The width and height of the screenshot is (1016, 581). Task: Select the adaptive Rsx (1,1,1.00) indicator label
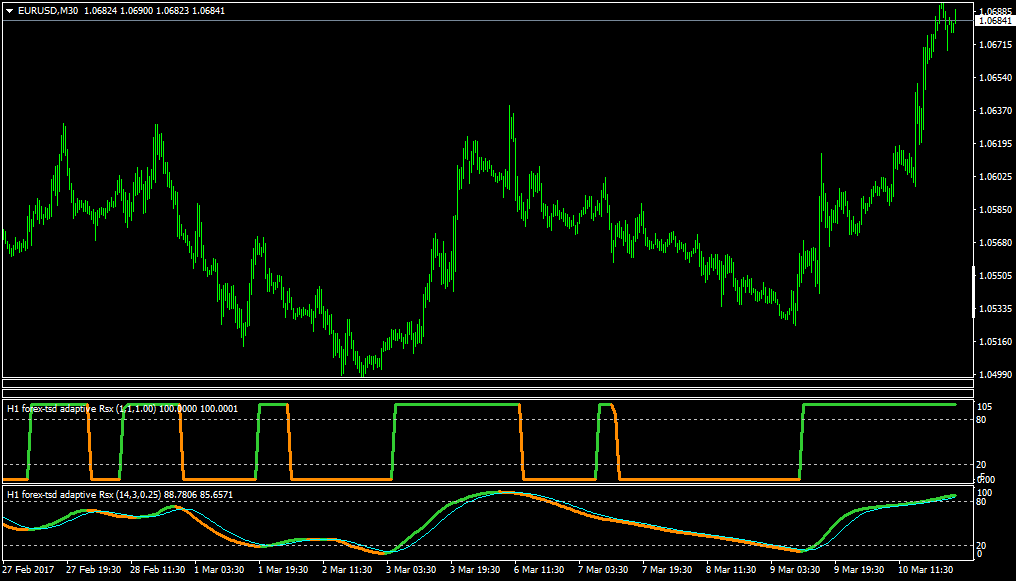[x=122, y=409]
